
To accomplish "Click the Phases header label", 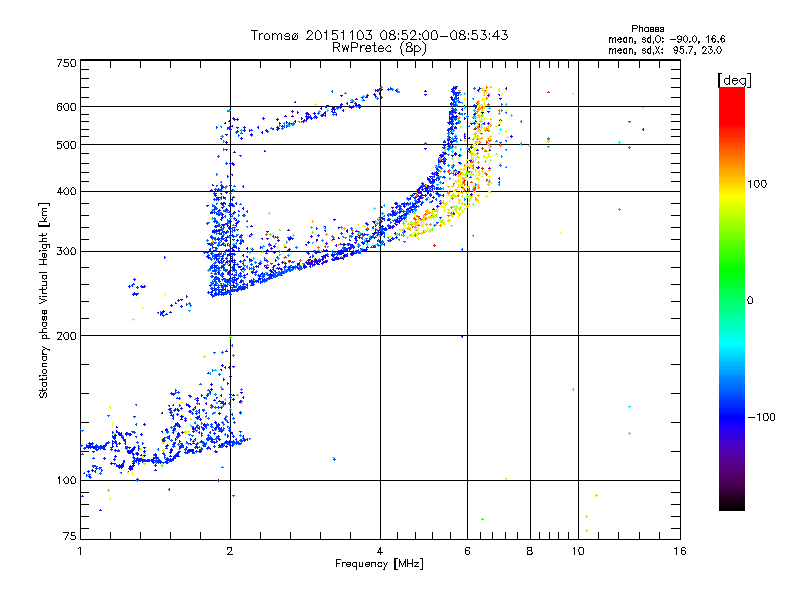I will coord(647,29).
